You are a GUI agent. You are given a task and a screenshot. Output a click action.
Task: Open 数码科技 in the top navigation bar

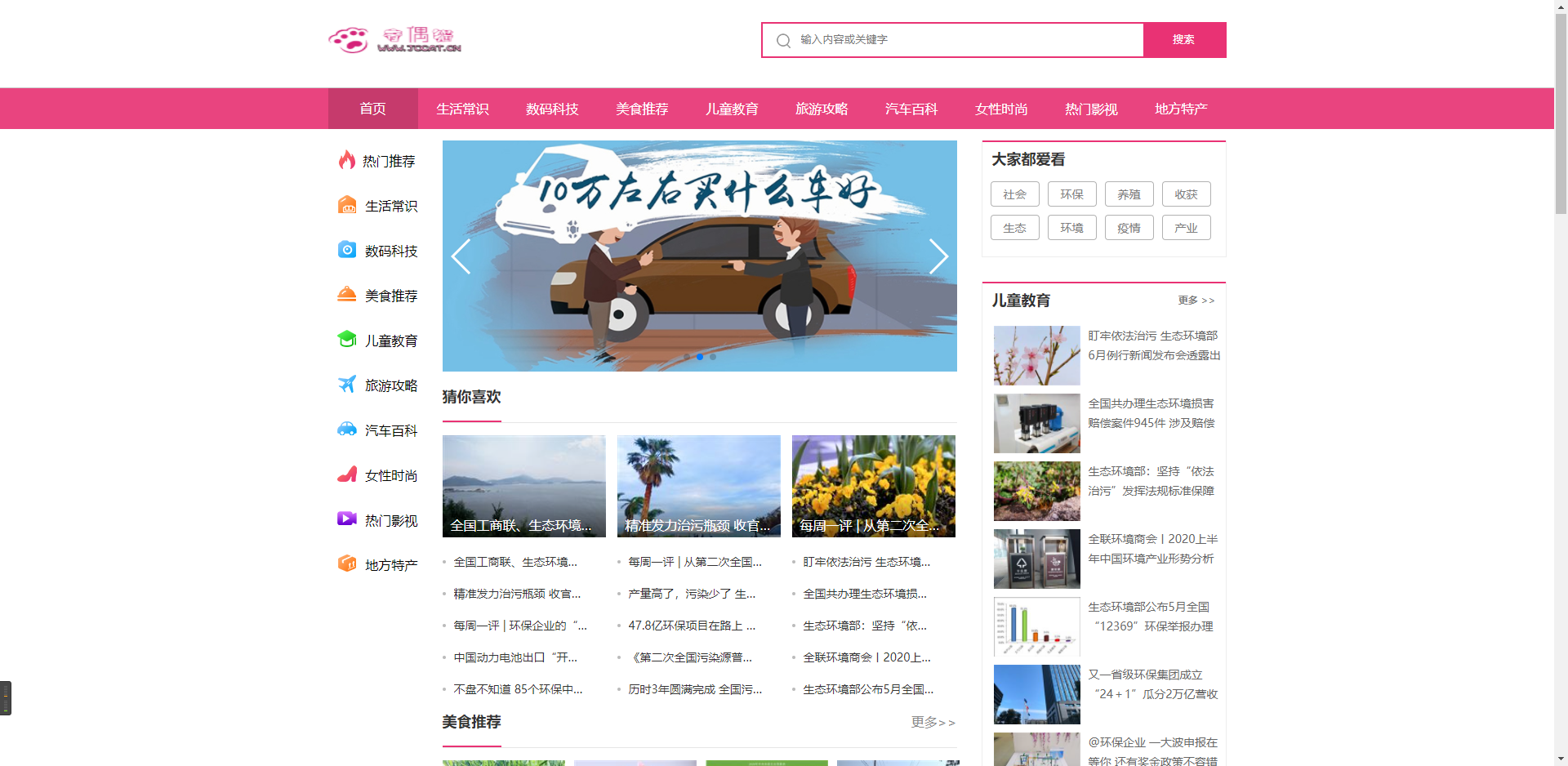pos(553,109)
